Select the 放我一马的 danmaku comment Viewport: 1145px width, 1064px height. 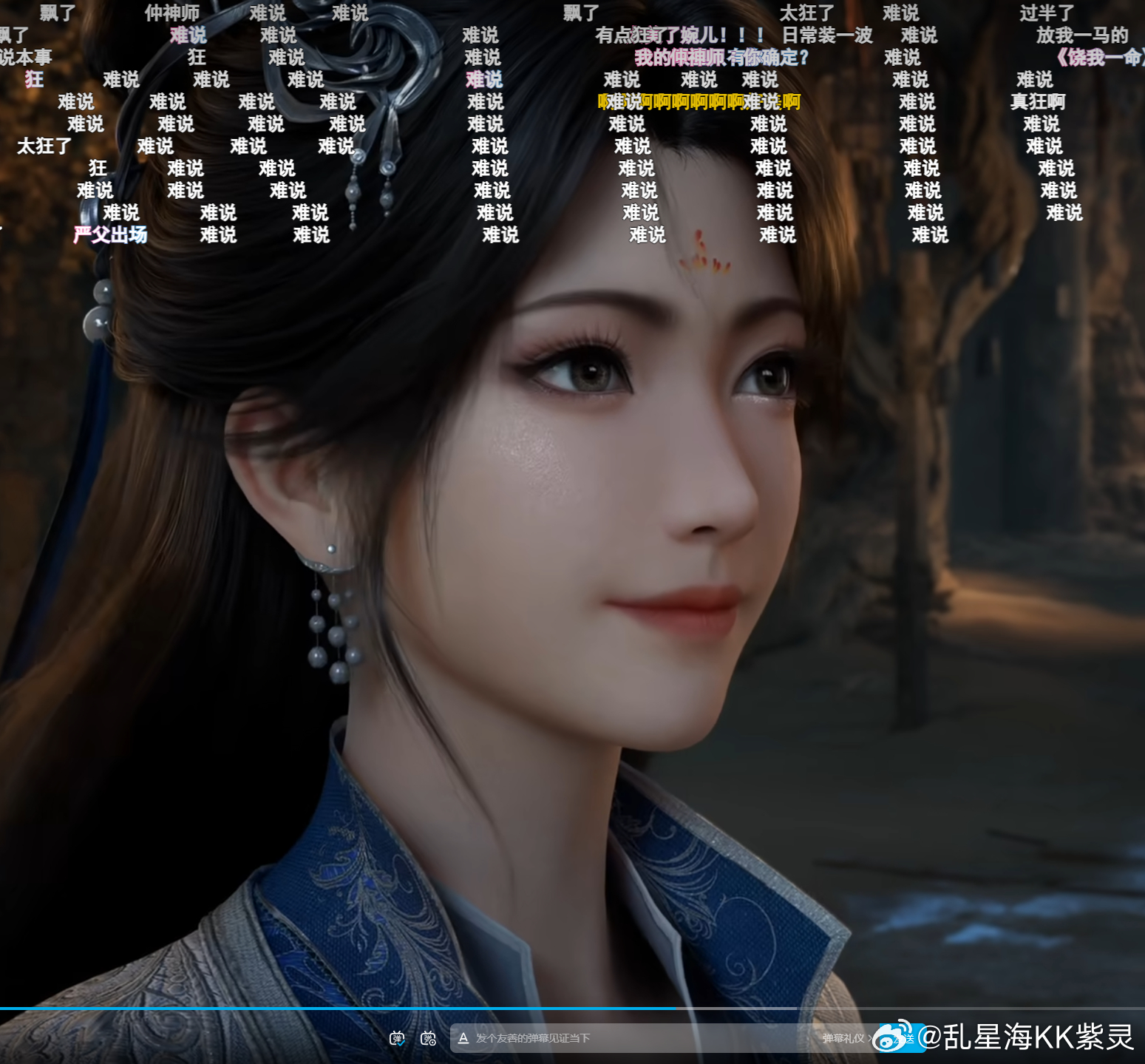tap(1082, 35)
